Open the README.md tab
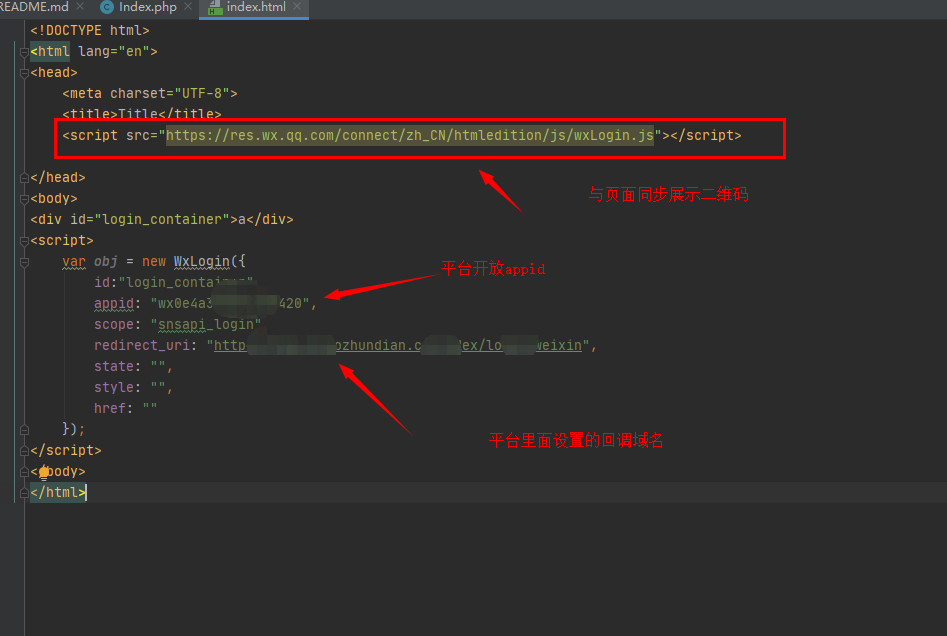Image resolution: width=947 pixels, height=636 pixels. 34,7
